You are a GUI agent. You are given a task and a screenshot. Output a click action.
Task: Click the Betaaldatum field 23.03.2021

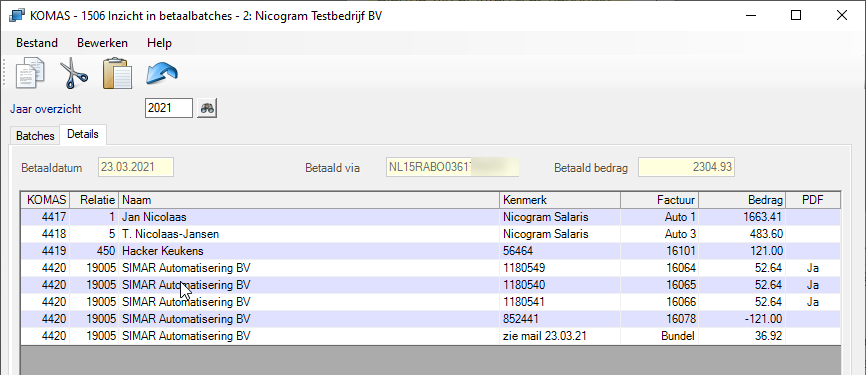[x=136, y=167]
